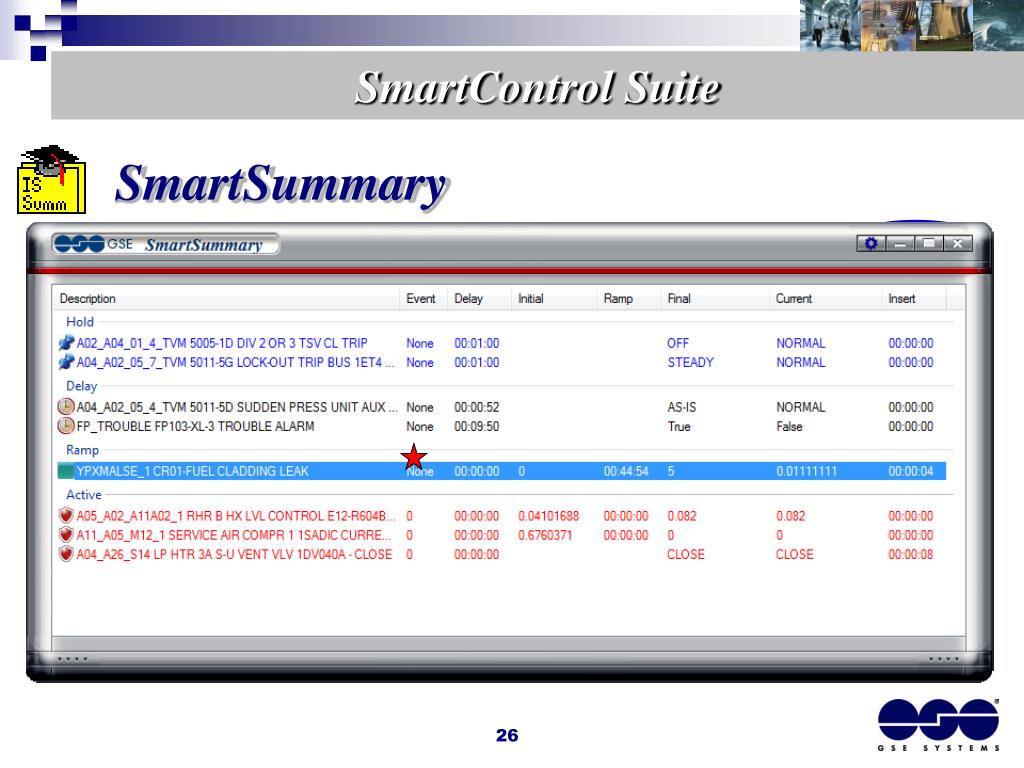Click pin icon of LOCK-OUT TRIP BUS row
Viewport: 1024px width, 768px height.
pos(66,362)
